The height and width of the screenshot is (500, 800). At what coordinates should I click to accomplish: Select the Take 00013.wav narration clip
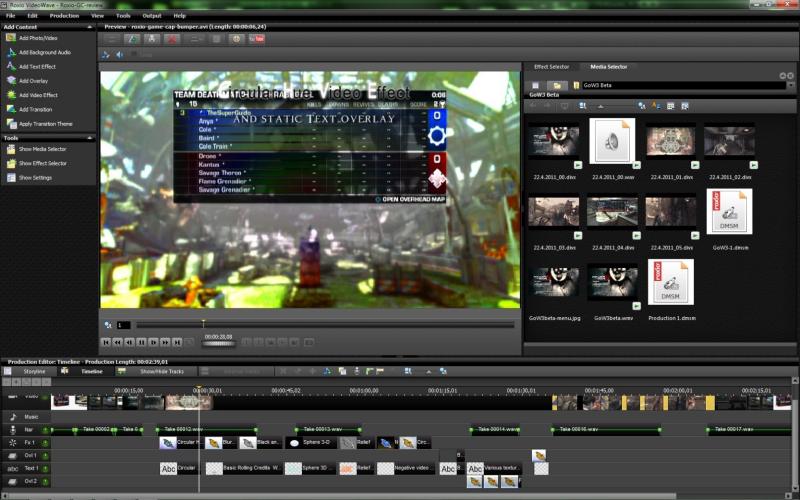[329, 430]
